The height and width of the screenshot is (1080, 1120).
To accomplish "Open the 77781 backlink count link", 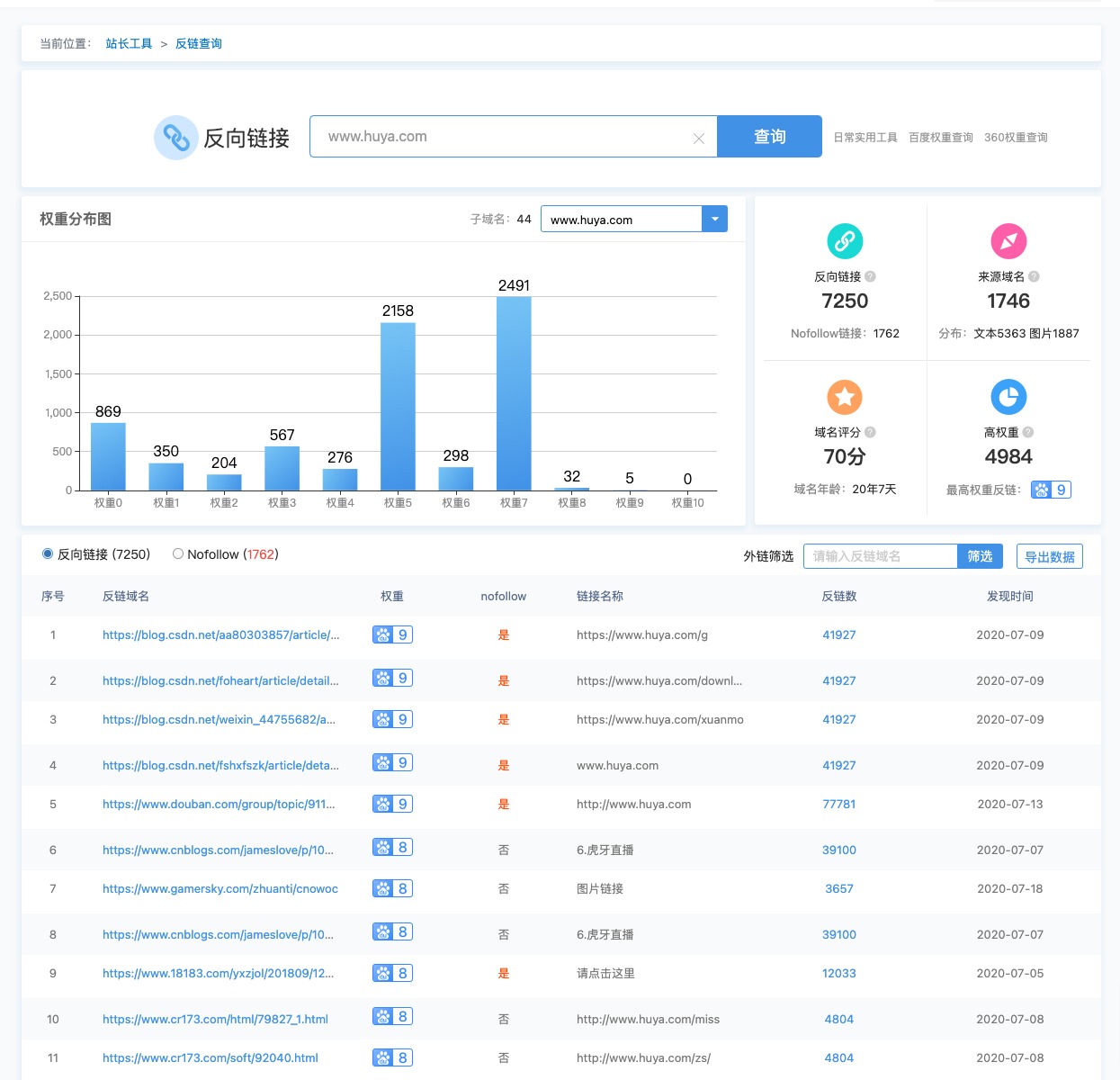I will click(839, 804).
